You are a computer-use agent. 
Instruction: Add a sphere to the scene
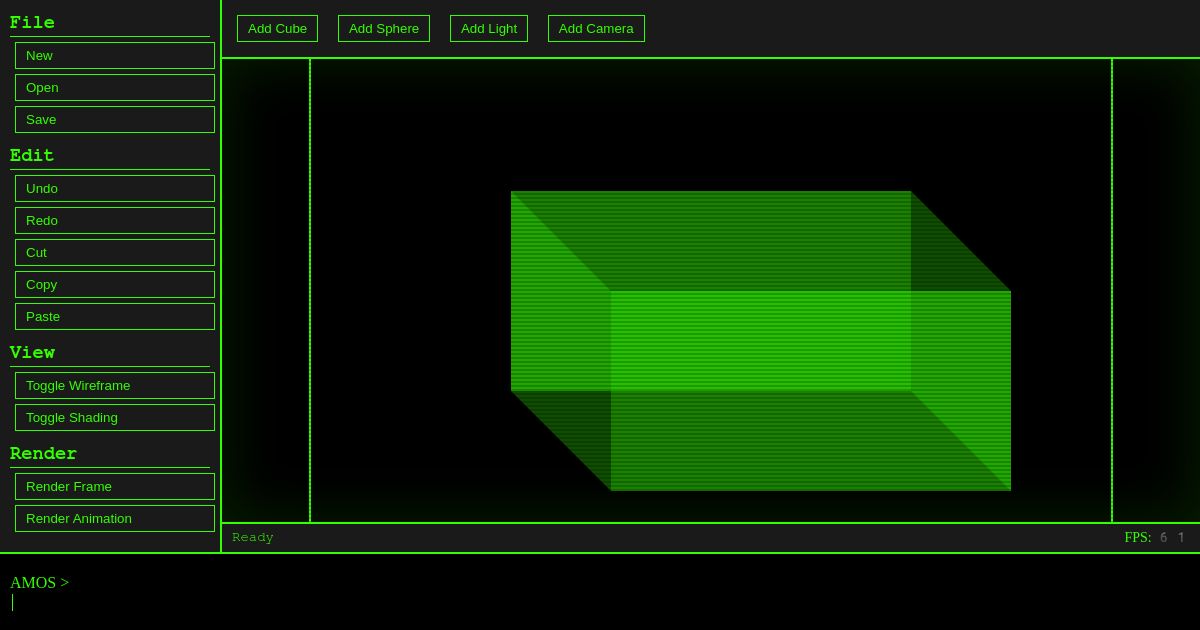384,28
